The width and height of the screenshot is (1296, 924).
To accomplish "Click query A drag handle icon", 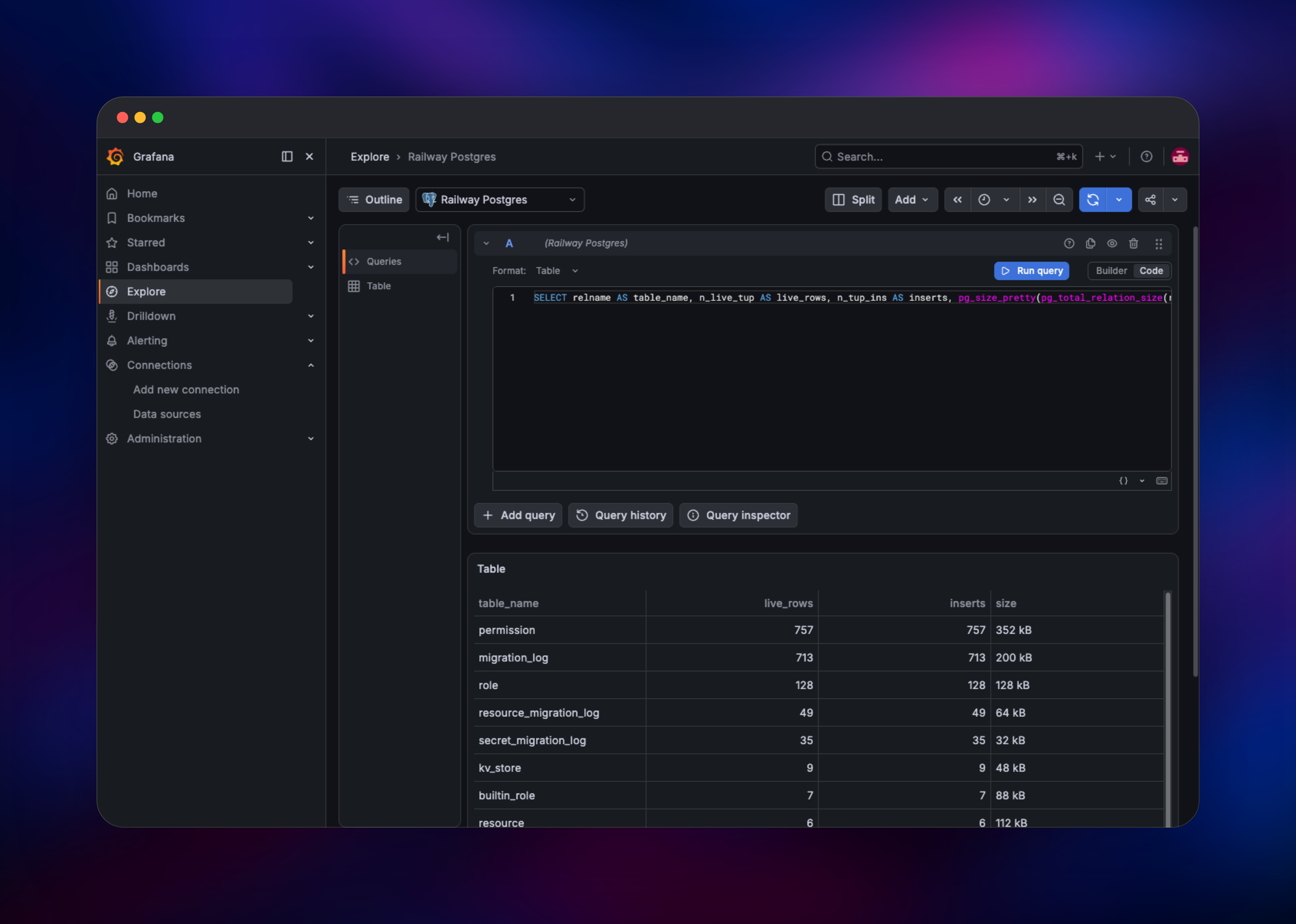I will click(x=1159, y=244).
